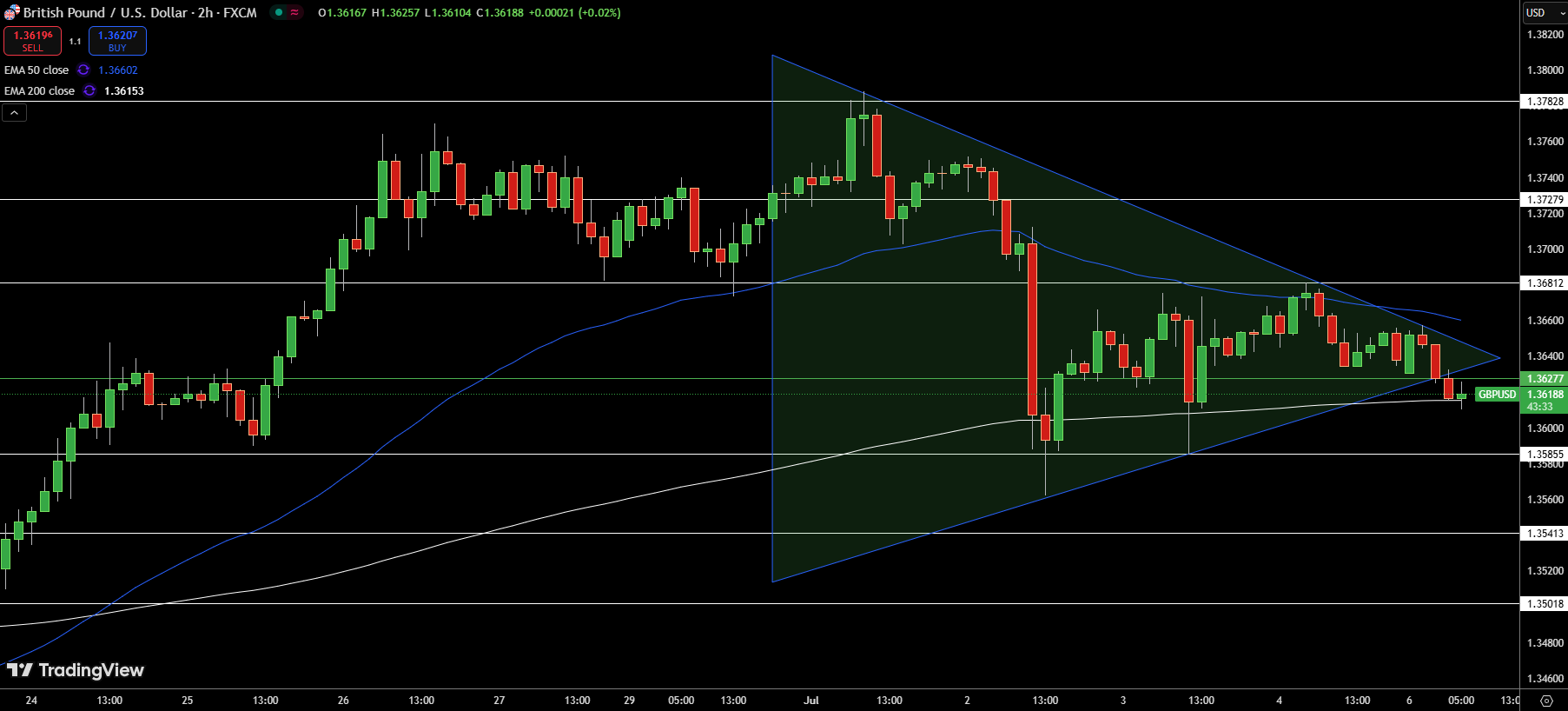Click the 1.36000 price scale label
1568x711 pixels.
pos(1545,429)
